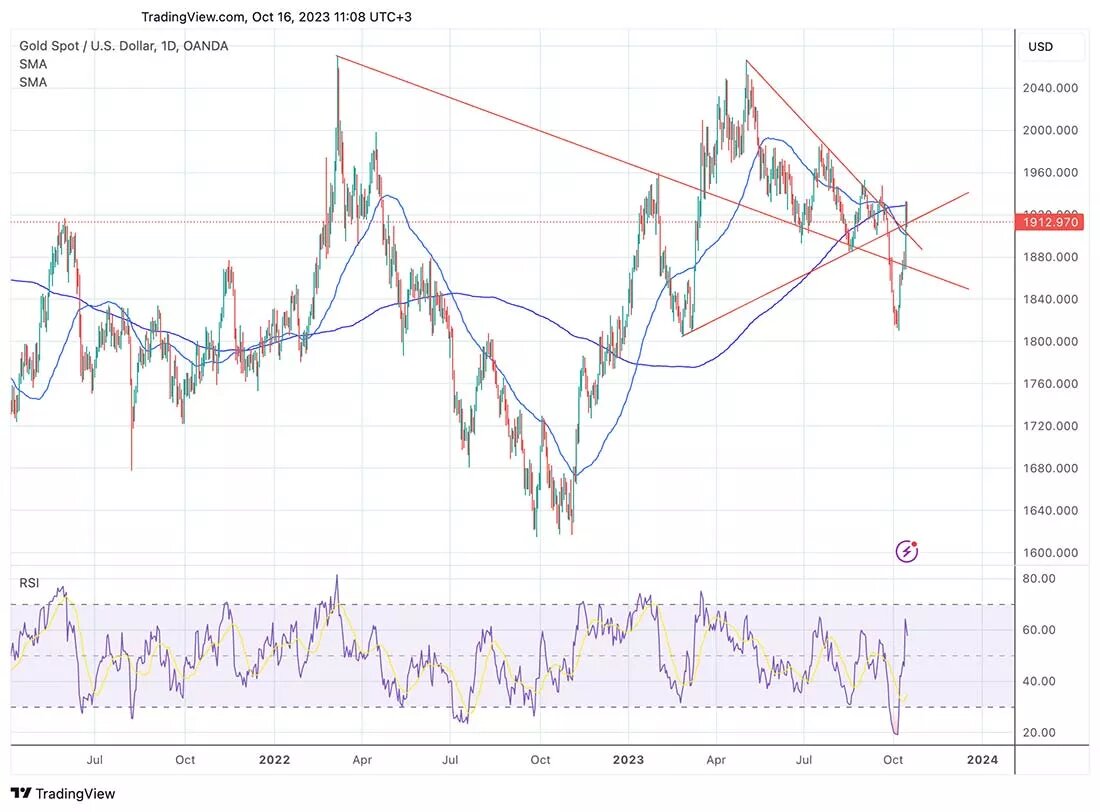
Task: Click the 1720.000 price axis label
Action: pyautogui.click(x=1050, y=425)
